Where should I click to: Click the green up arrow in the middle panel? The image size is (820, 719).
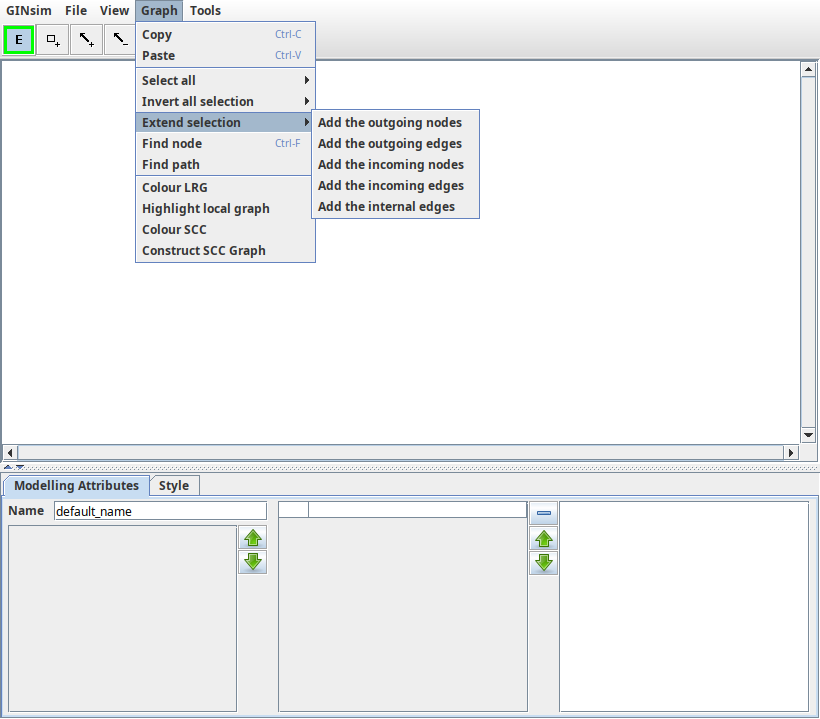[543, 538]
